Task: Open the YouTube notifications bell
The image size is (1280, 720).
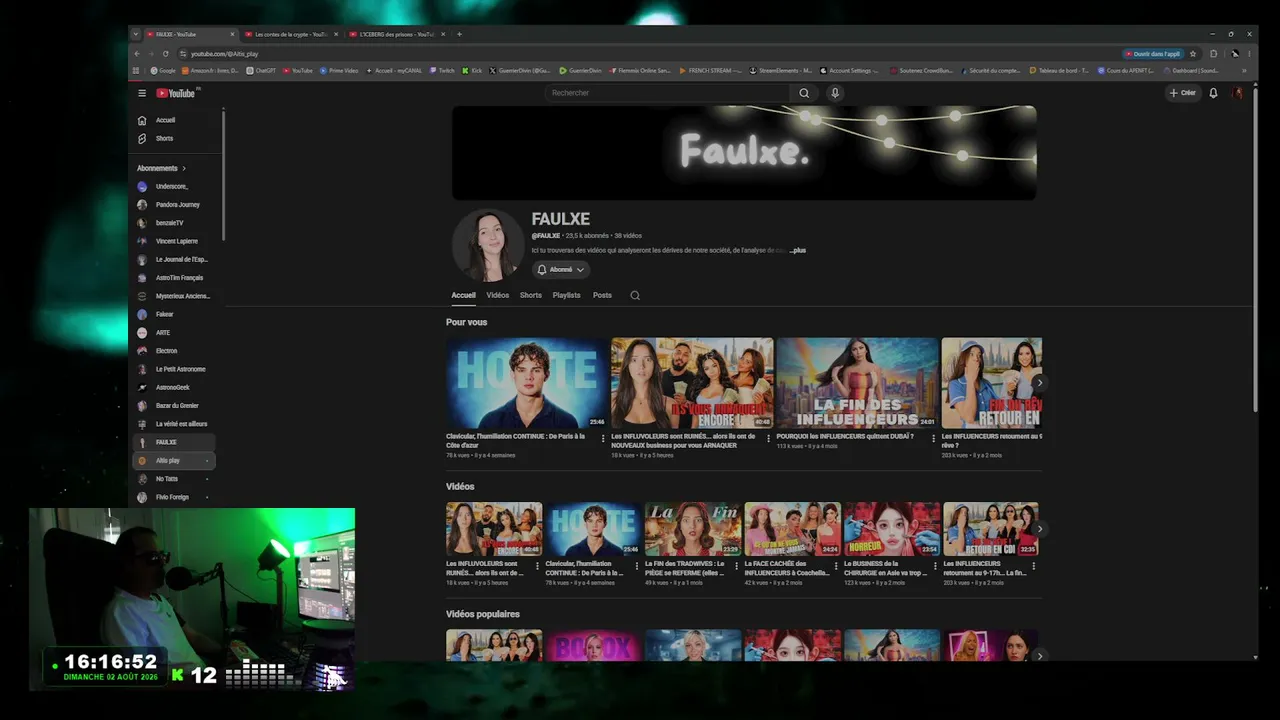Action: (x=1213, y=93)
